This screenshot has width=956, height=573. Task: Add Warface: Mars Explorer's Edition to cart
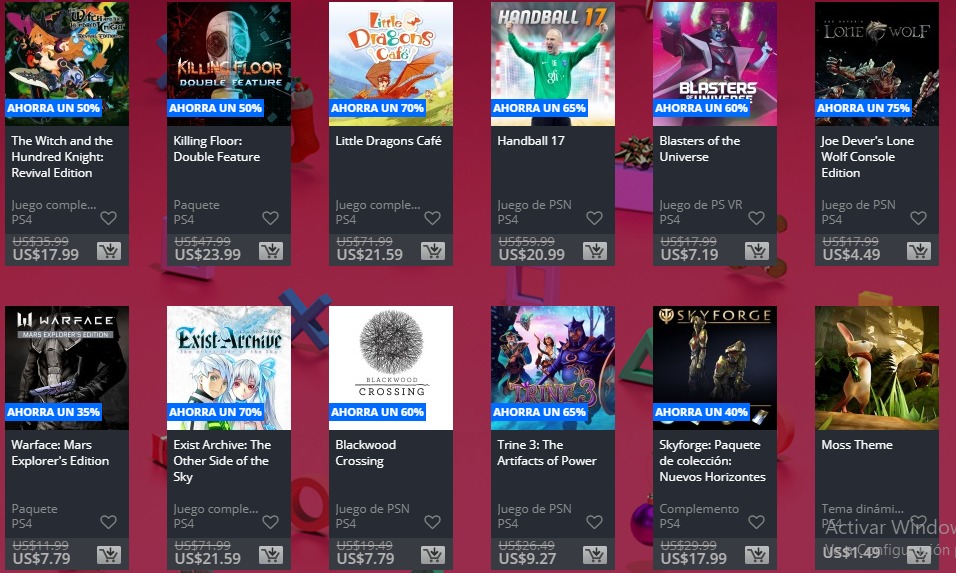pos(109,555)
